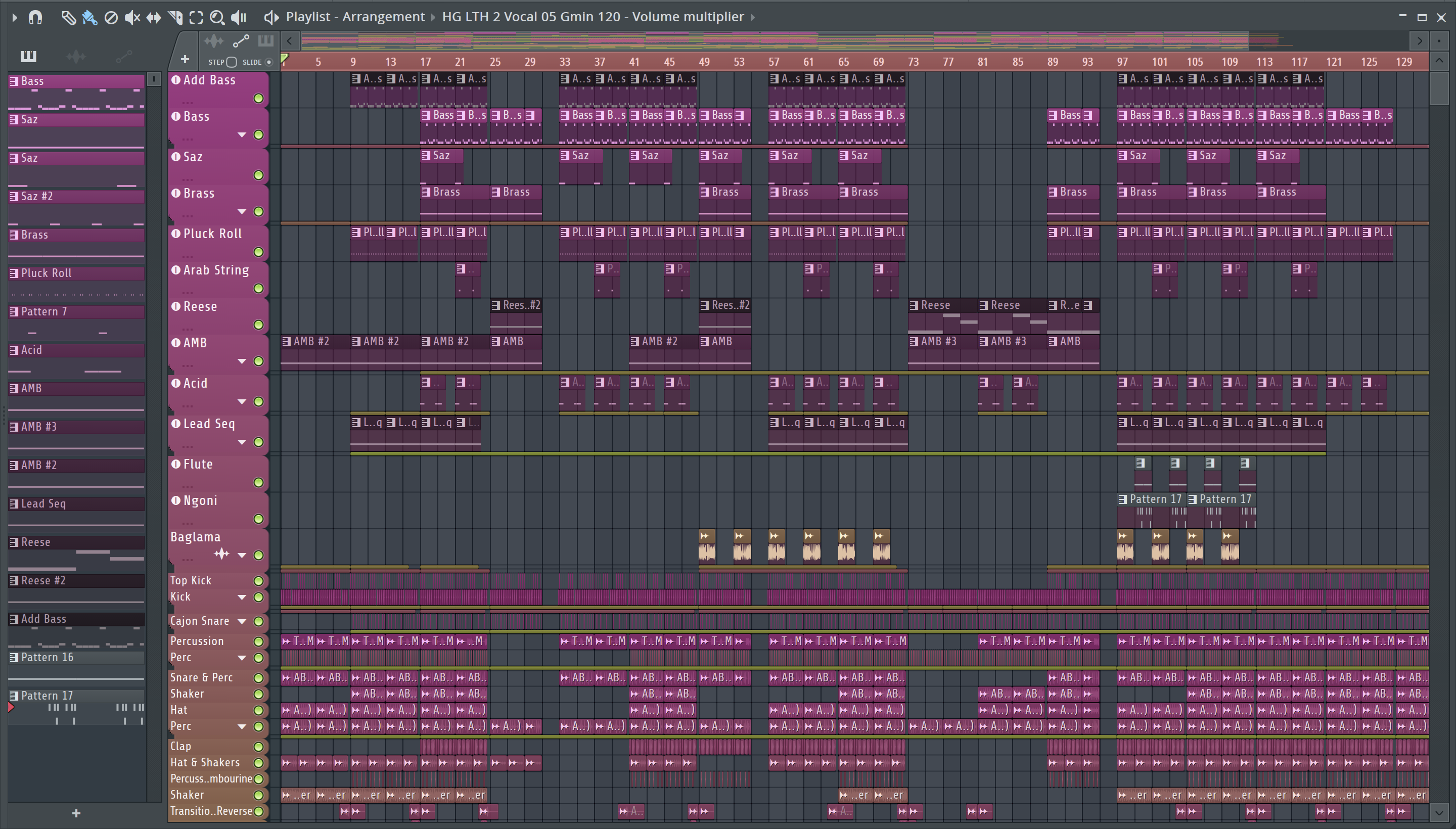This screenshot has width=1456, height=829.
Task: Toggle the STEP edit checkbox
Action: click(231, 62)
